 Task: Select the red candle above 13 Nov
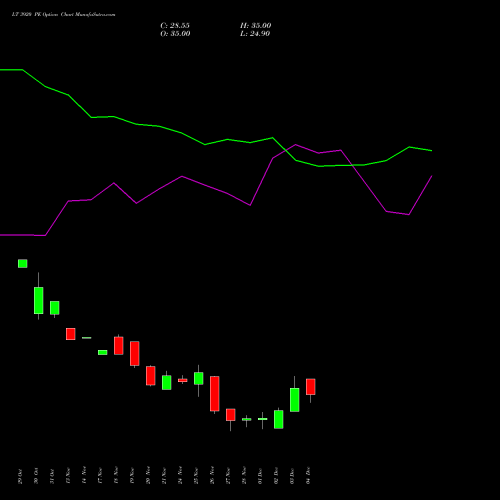(x=71, y=334)
